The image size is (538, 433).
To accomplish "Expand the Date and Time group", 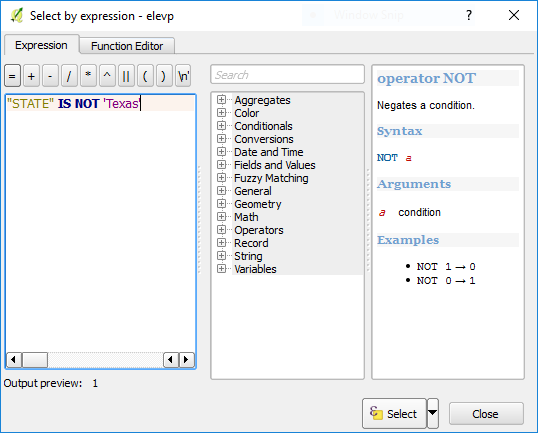I will 221,152.
